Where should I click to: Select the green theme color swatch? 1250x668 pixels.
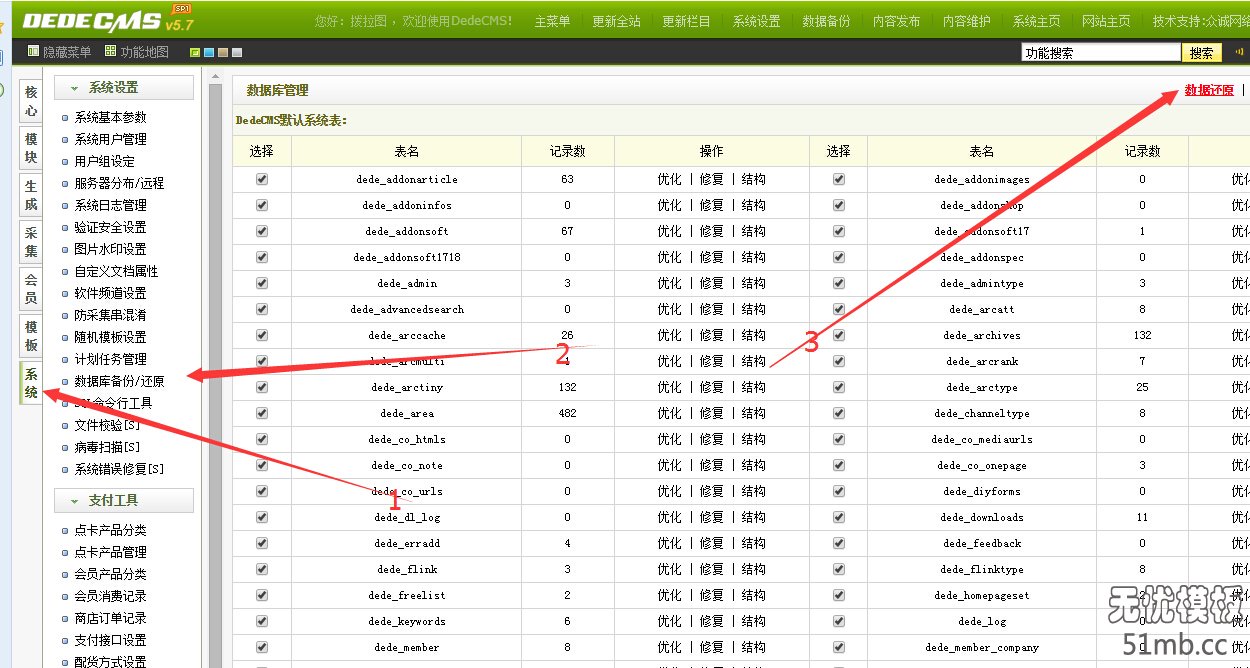point(195,52)
